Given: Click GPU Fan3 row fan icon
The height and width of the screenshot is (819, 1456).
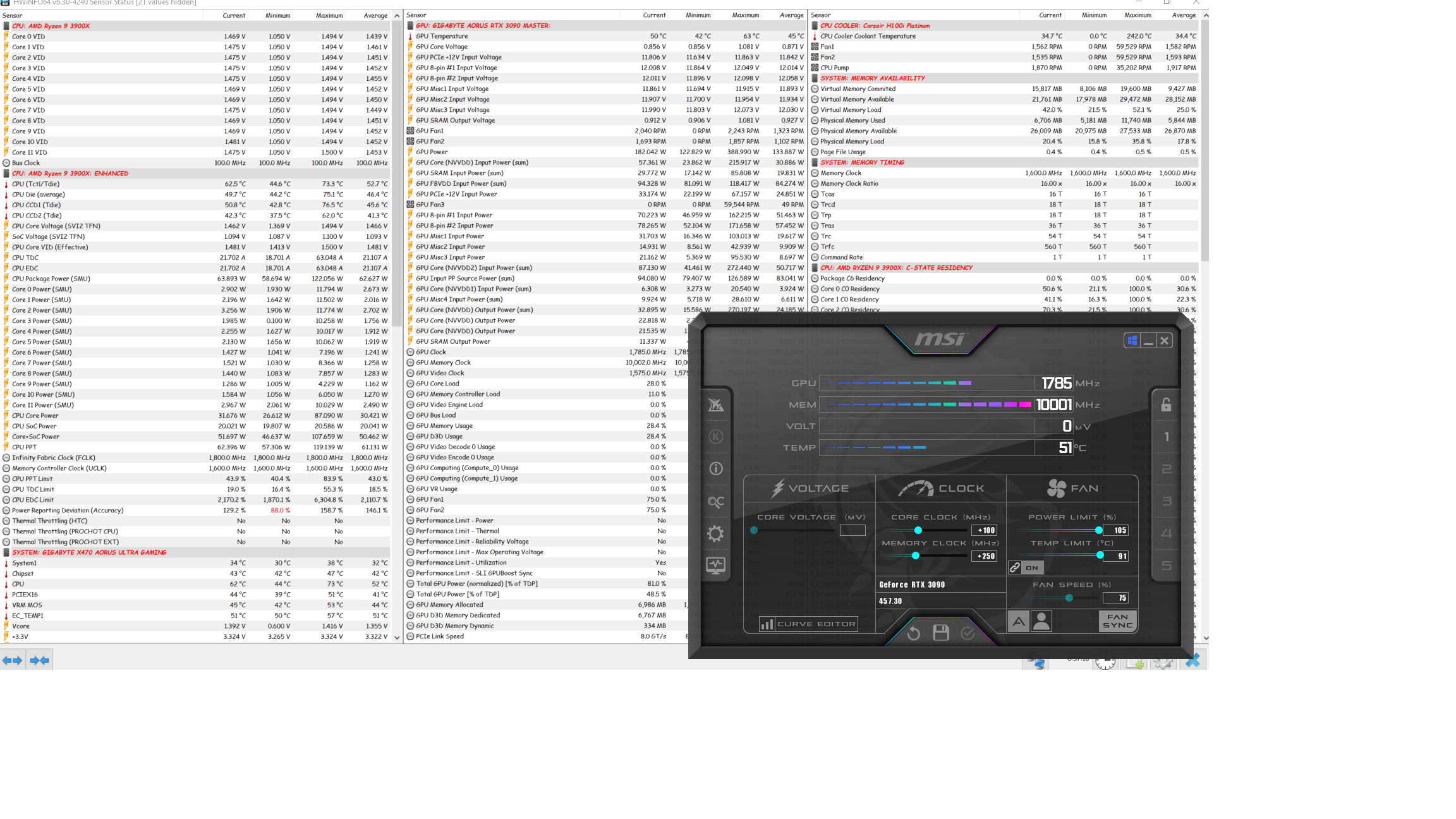Looking at the screenshot, I should [410, 205].
